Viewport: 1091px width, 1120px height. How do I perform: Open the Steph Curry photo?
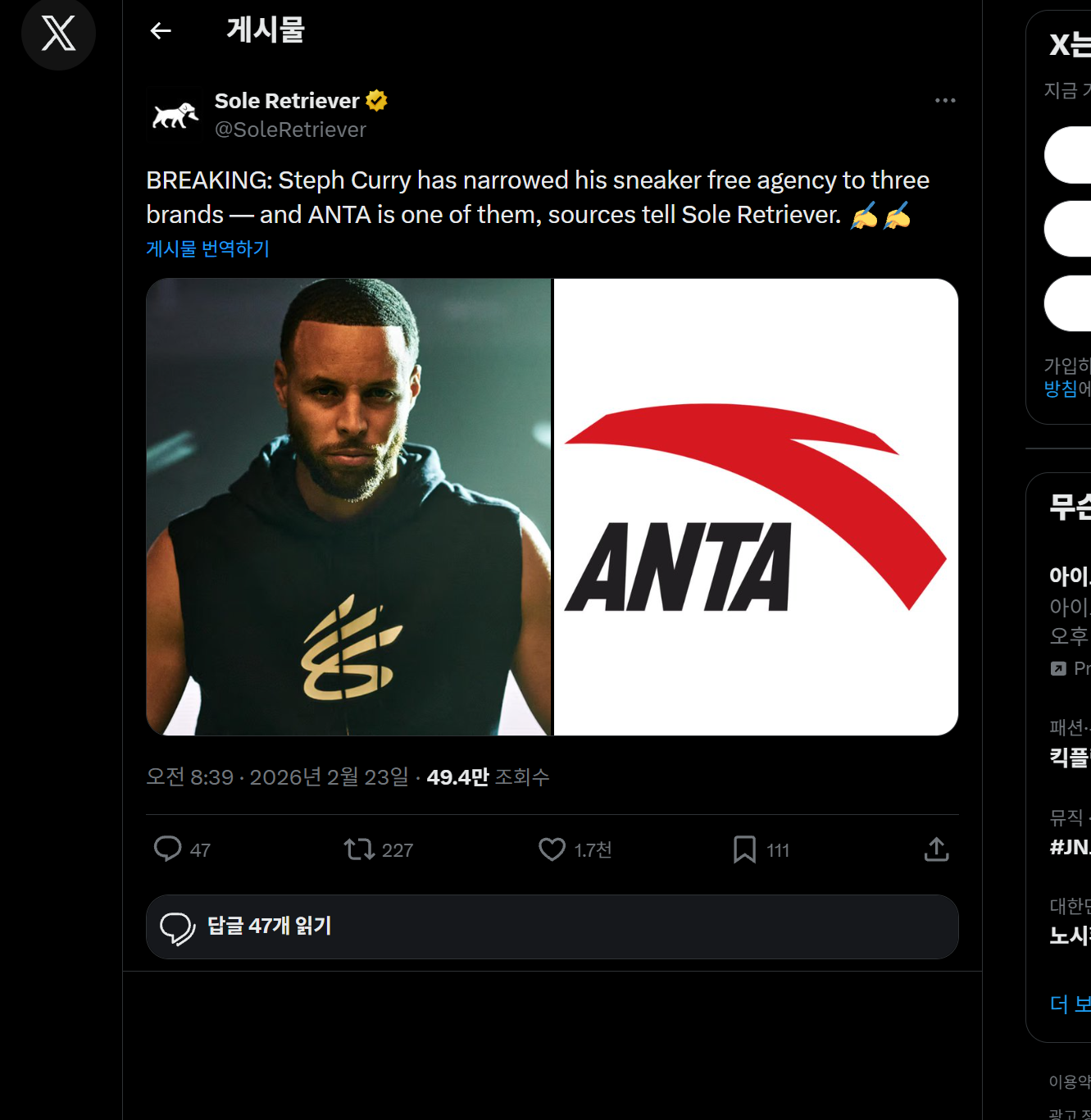point(348,507)
